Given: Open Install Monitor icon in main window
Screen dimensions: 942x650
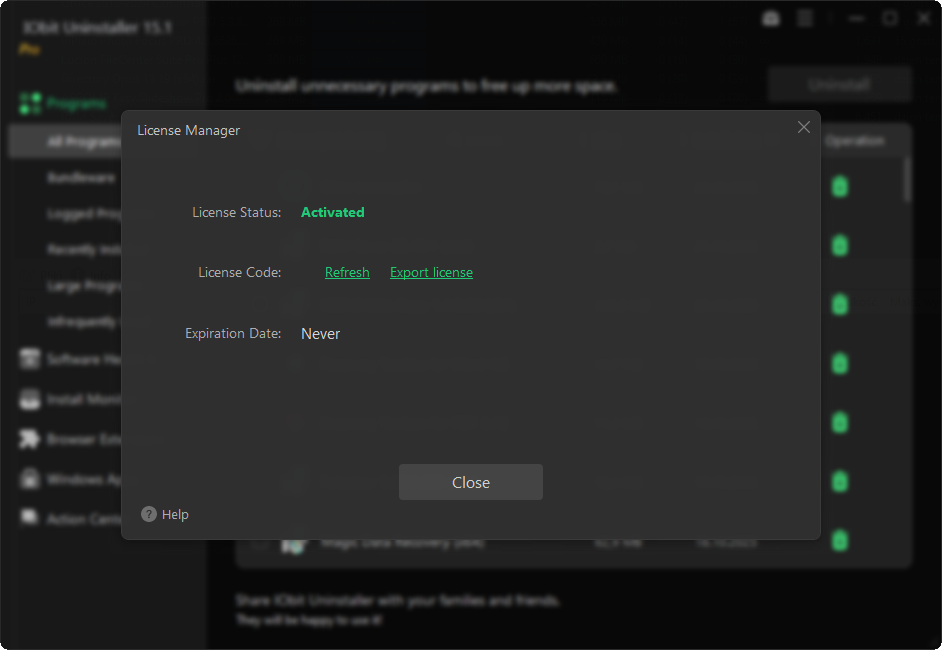Looking at the screenshot, I should click(29, 399).
